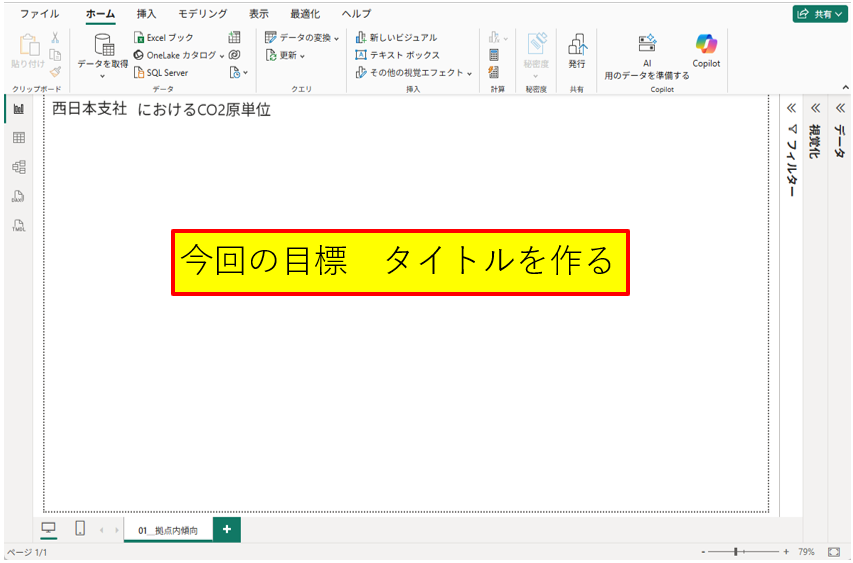
Task: Open the ファイル menu
Action: click(40, 14)
